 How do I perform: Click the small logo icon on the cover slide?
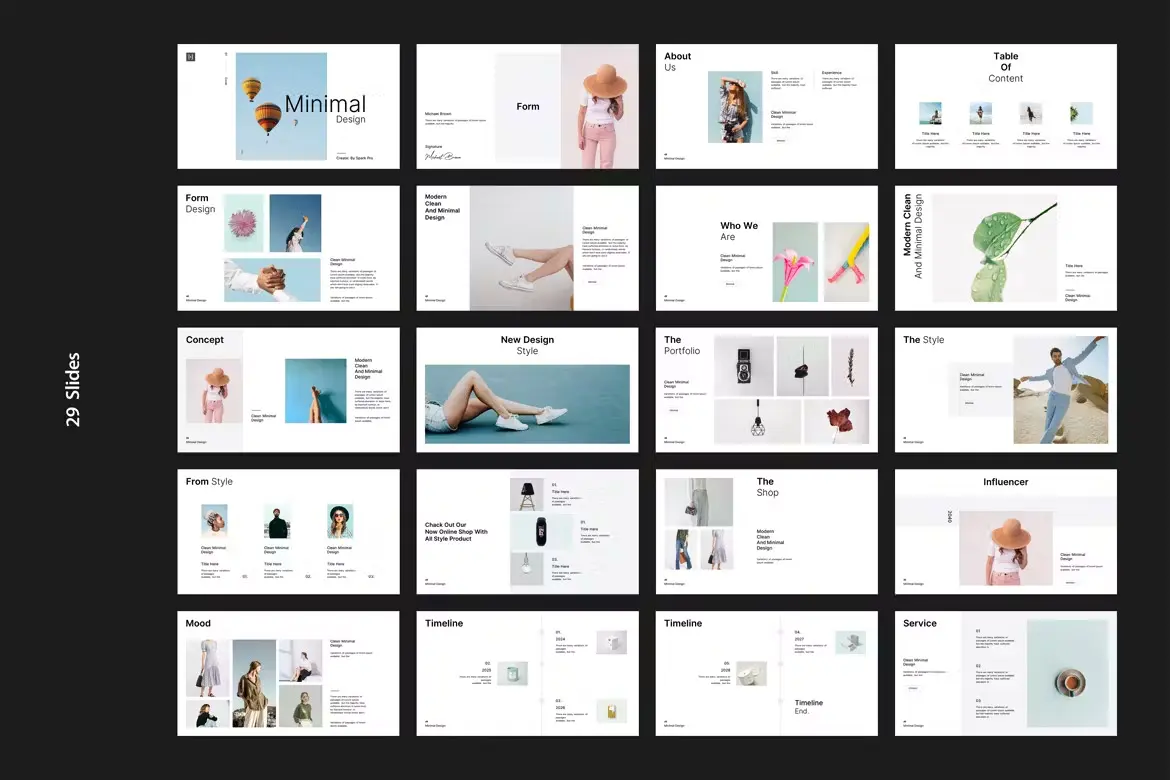191,57
